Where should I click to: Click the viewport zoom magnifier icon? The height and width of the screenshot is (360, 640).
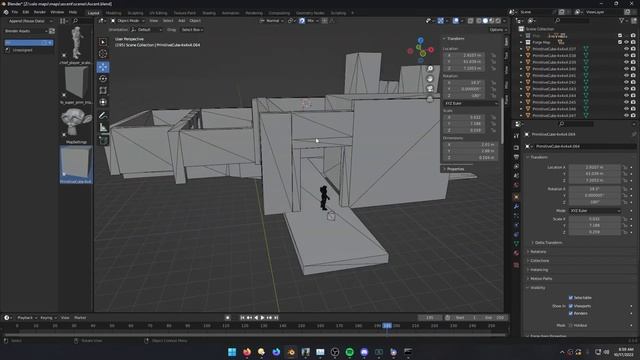(x=430, y=69)
